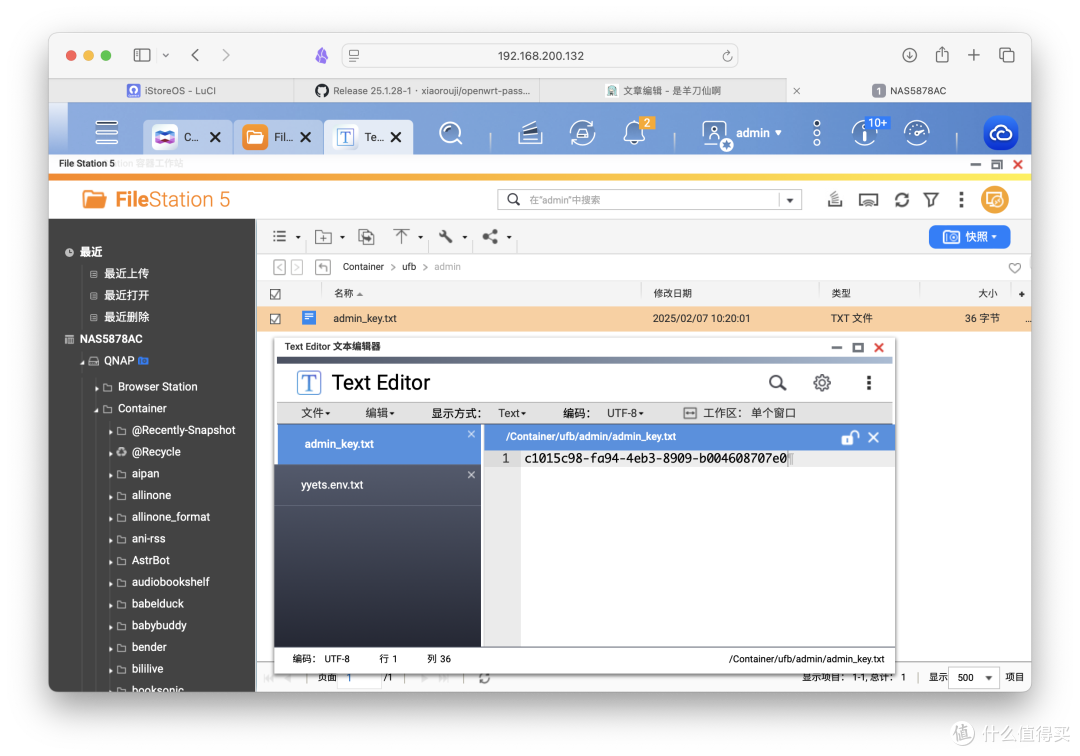This screenshot has height=756, width=1080.
Task: Click Safari sidebar toggle icon
Action: (142, 55)
